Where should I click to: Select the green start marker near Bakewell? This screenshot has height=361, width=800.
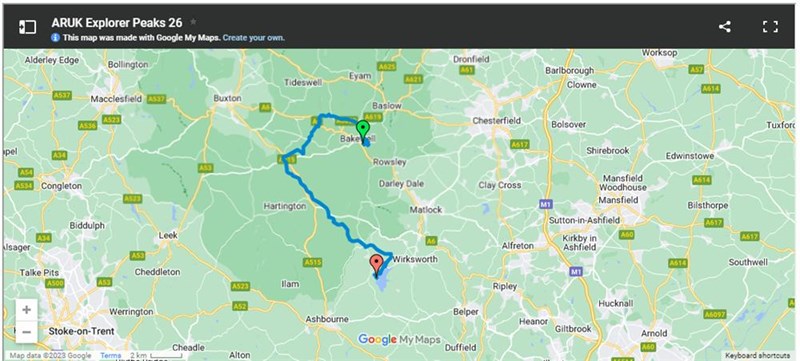[363, 131]
